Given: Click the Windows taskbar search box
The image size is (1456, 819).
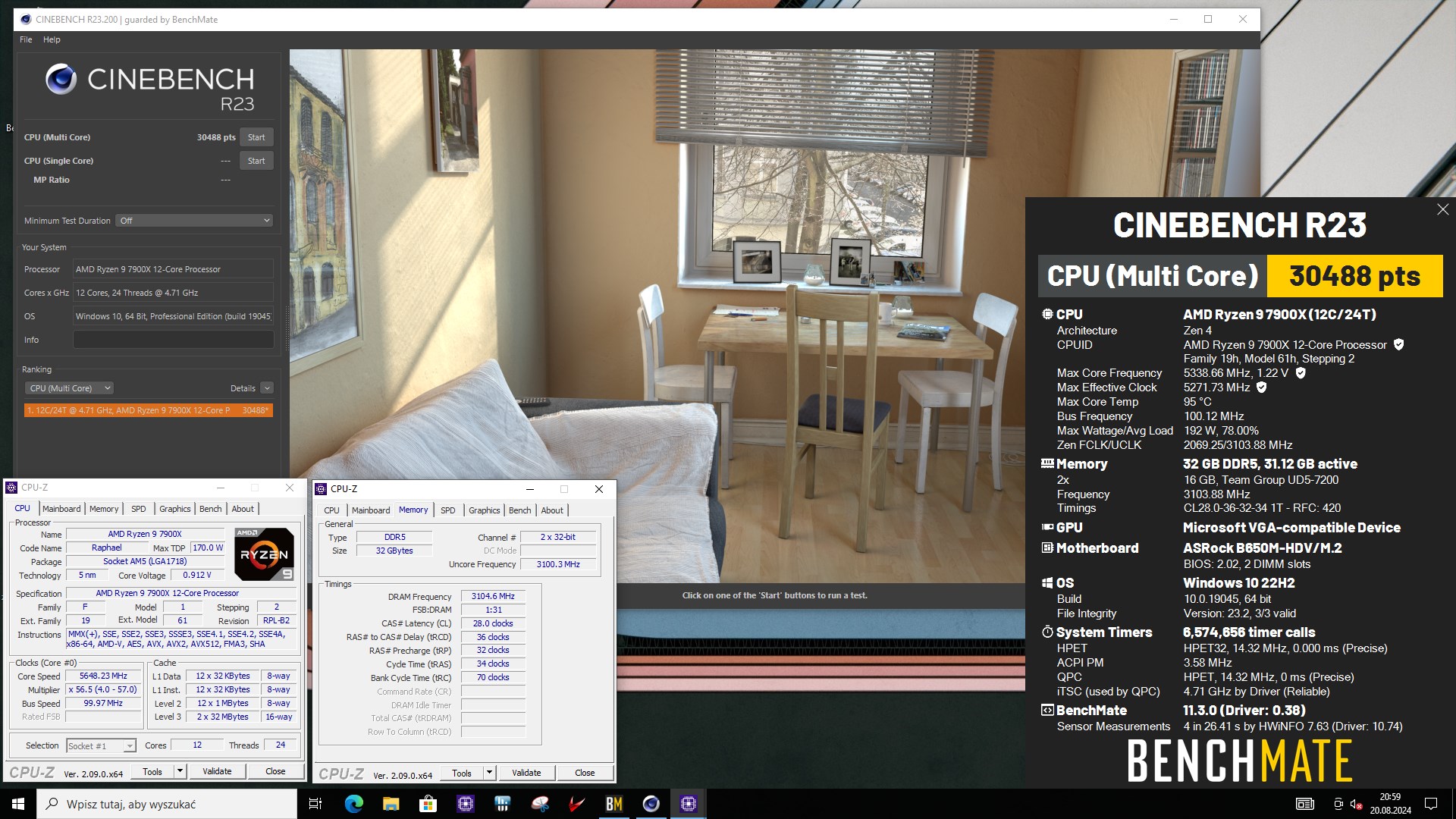Looking at the screenshot, I should [x=167, y=804].
